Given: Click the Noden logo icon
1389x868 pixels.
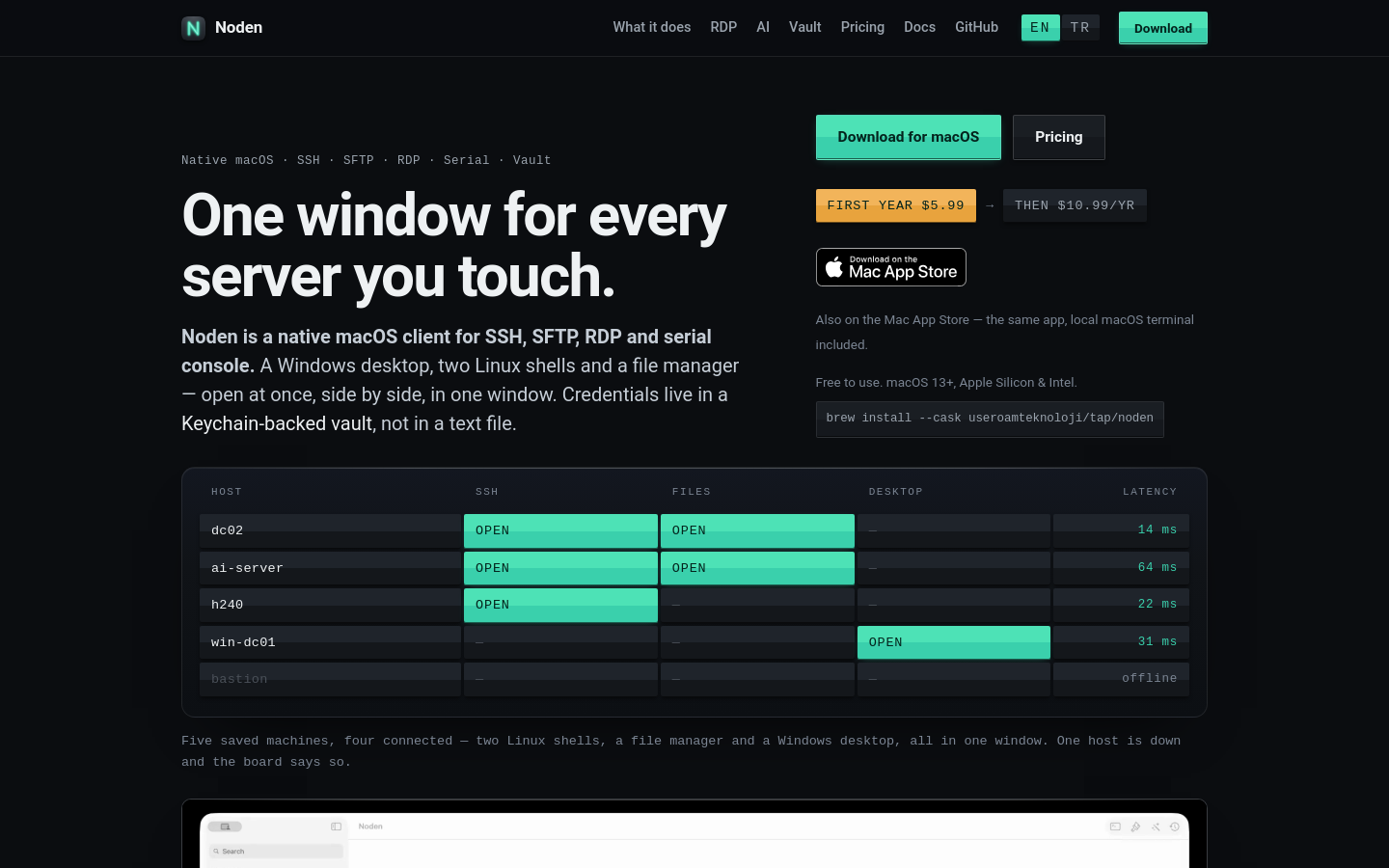Looking at the screenshot, I should [x=193, y=28].
